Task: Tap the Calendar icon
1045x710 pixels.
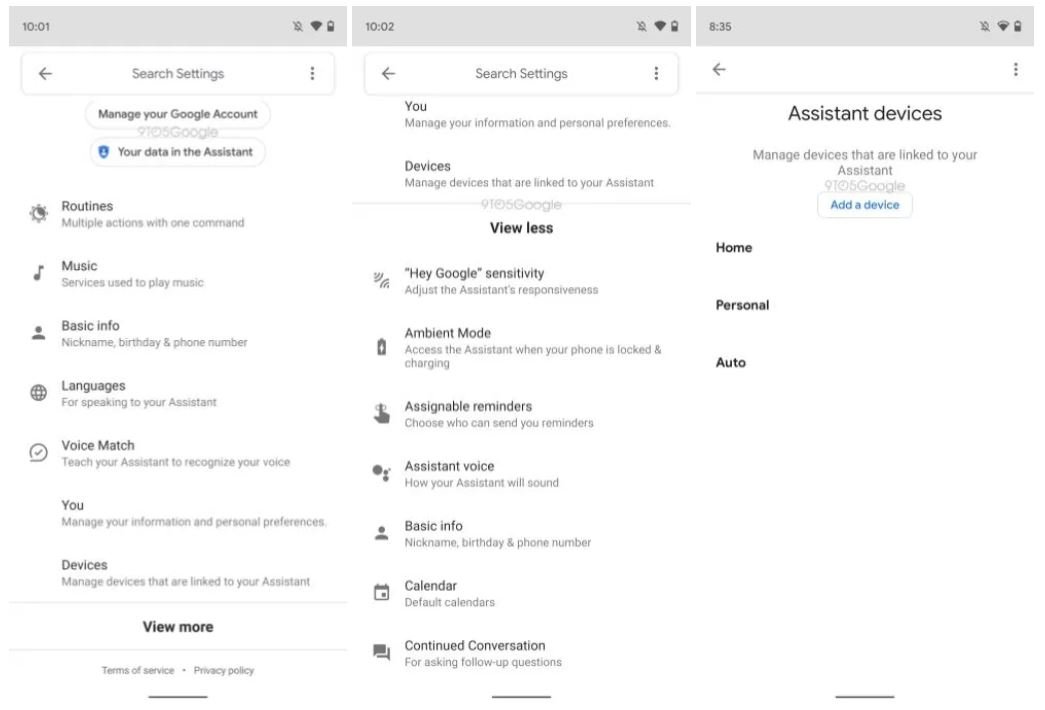Action: pyautogui.click(x=381, y=593)
